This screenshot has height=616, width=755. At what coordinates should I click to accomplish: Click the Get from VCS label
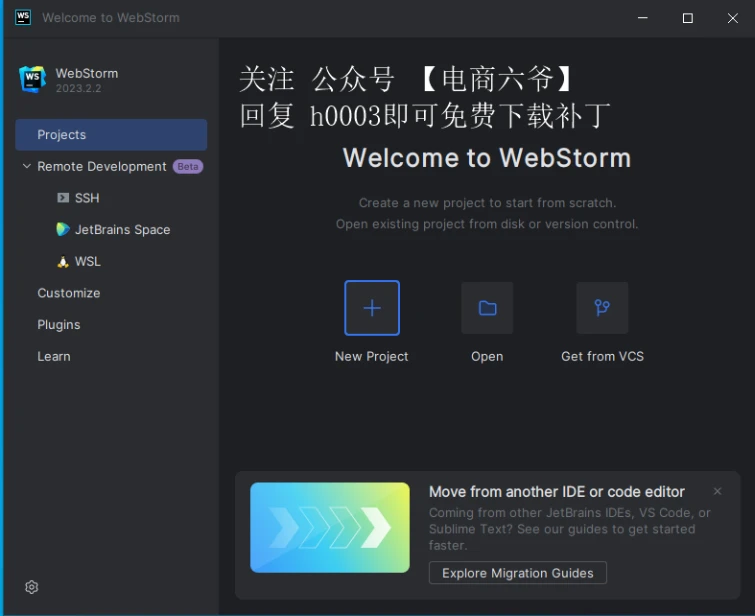tap(602, 356)
